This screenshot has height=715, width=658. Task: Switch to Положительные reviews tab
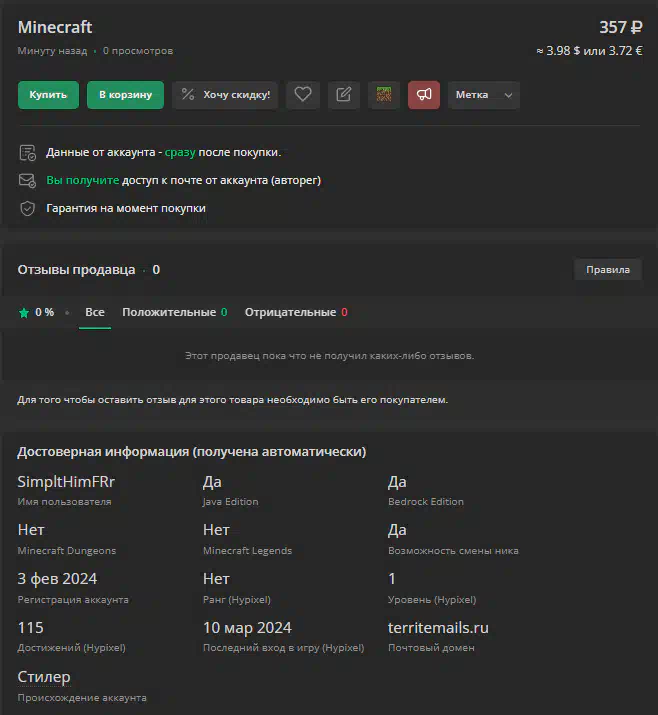(175, 312)
